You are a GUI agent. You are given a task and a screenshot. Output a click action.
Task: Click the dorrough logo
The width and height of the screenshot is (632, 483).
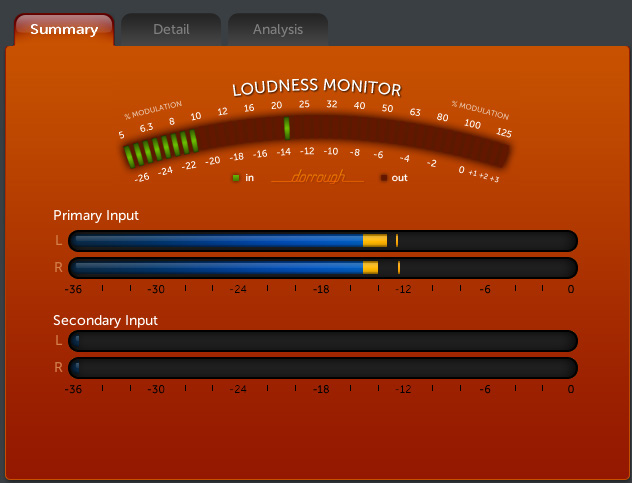pos(318,177)
